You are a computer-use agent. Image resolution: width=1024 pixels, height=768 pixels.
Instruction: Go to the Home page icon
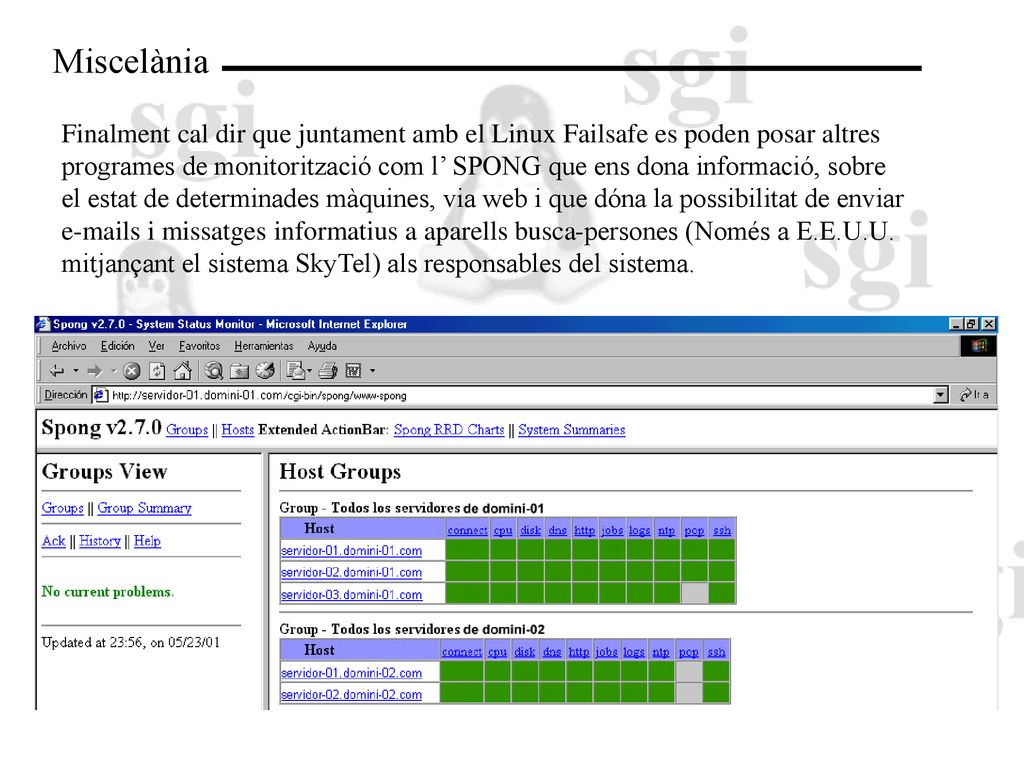183,370
